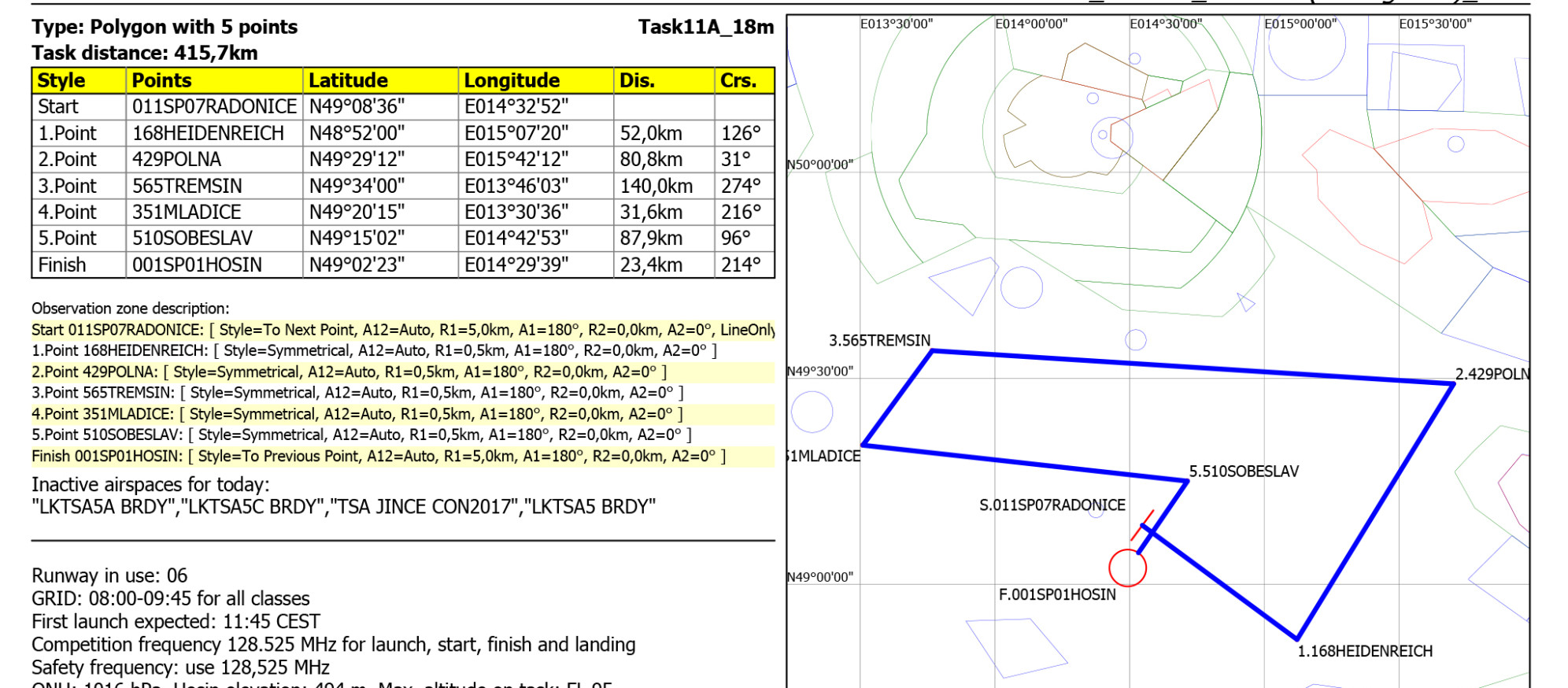Select the 1.168HEIDENREICH map label
1568x688 pixels.
1364,652
